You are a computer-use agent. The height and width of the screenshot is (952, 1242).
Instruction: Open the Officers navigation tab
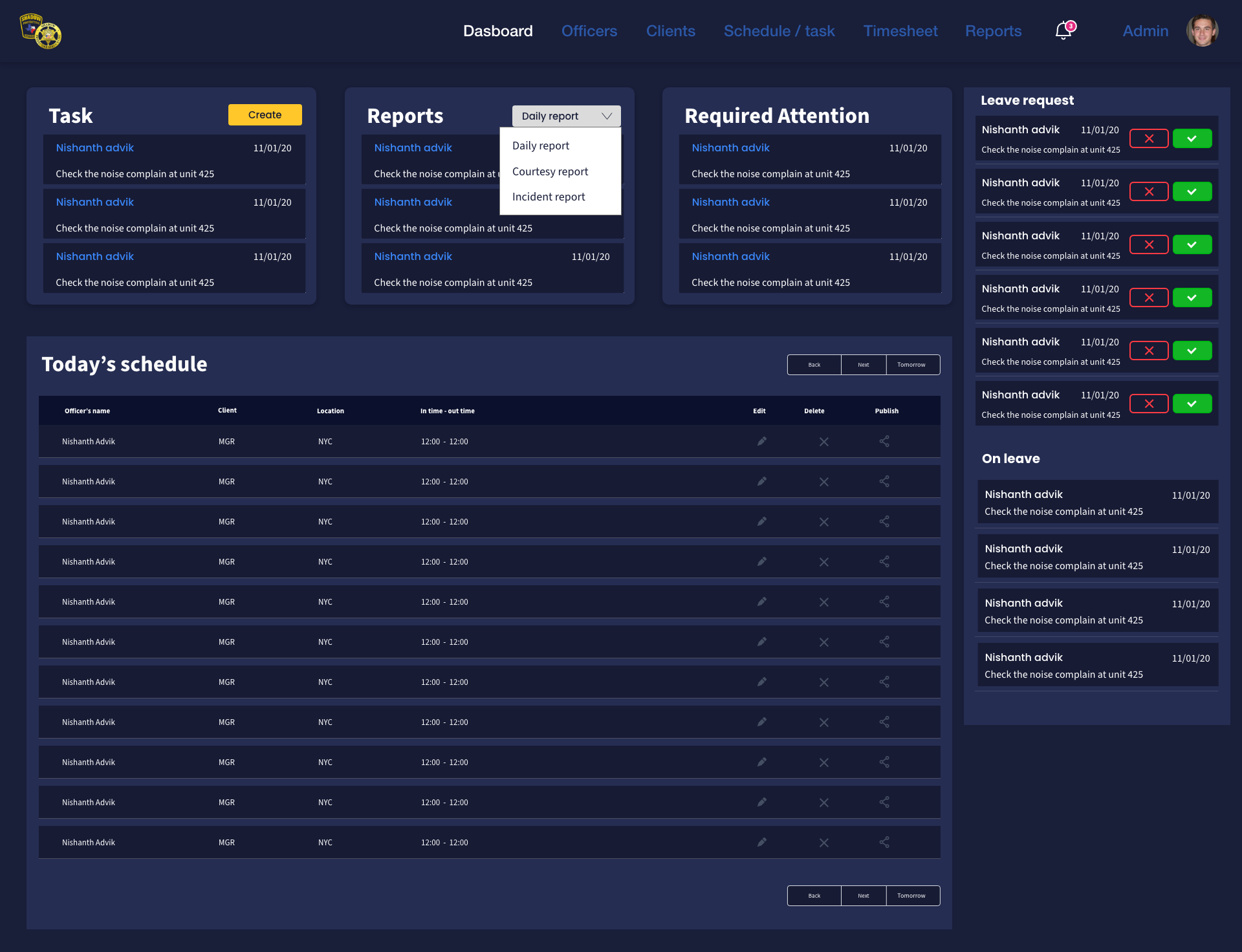click(x=589, y=31)
